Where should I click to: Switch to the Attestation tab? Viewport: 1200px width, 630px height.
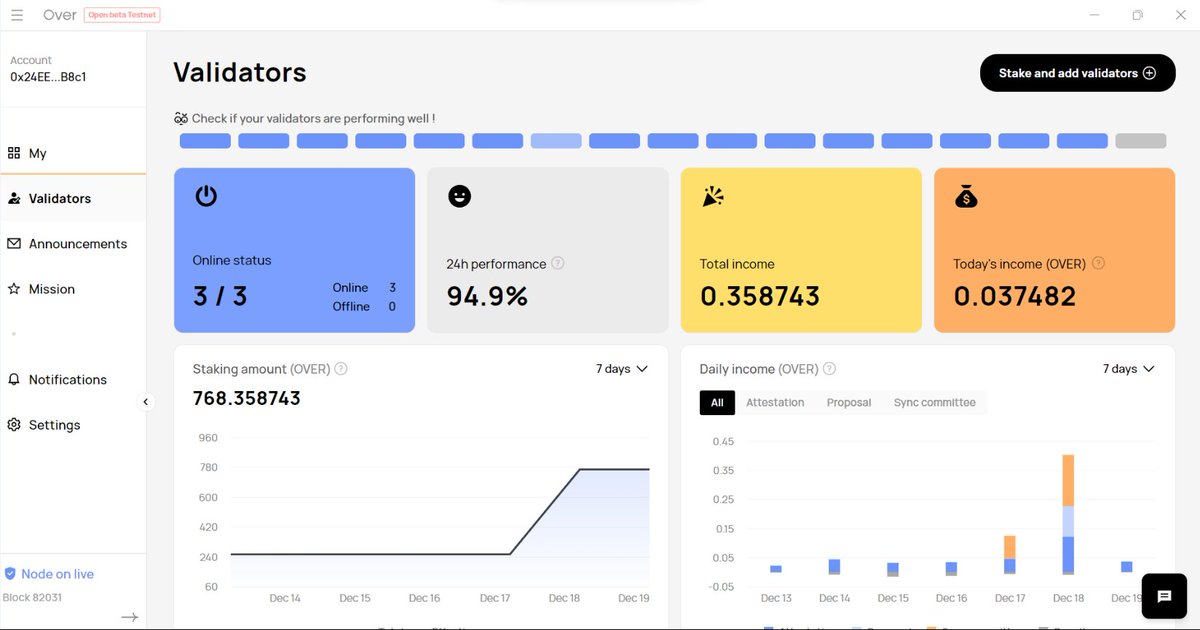pos(775,403)
